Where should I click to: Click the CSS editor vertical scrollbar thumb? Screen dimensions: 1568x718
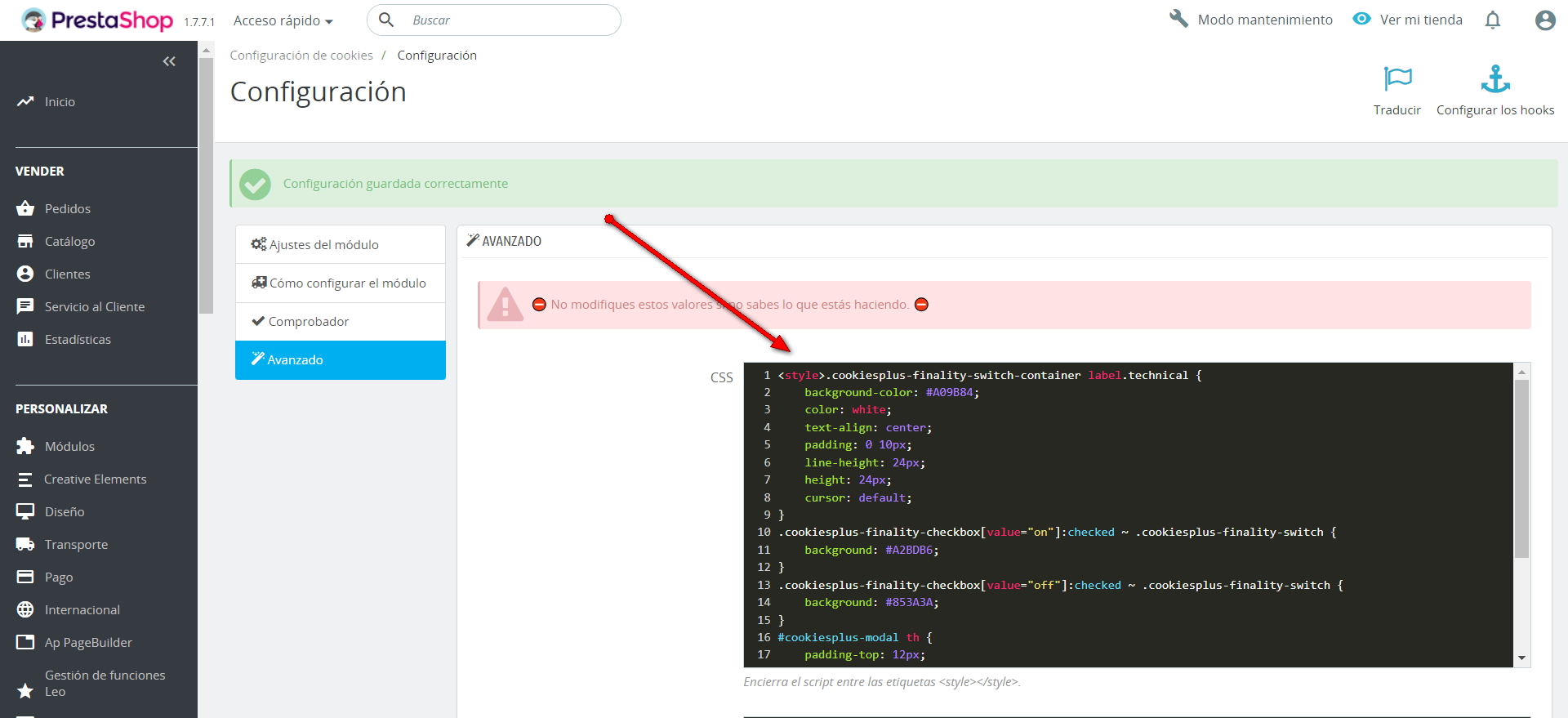(x=1521, y=469)
